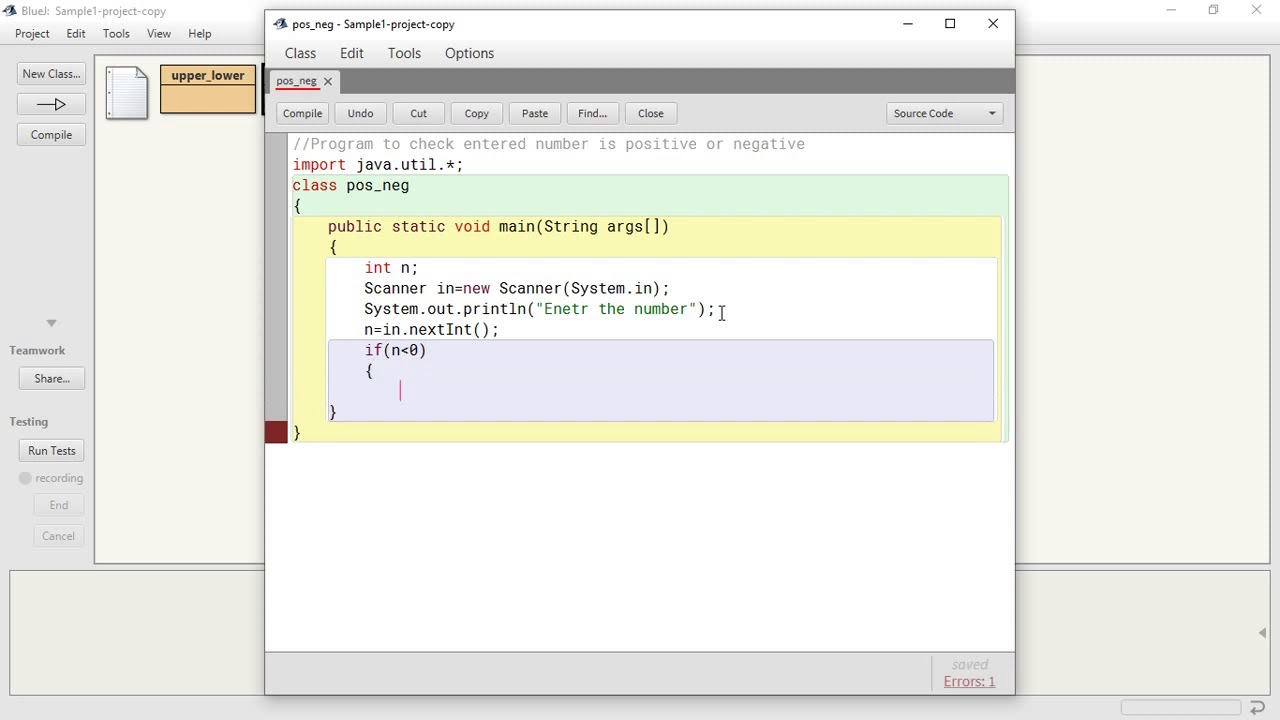The height and width of the screenshot is (720, 1280).
Task: Click the BlueJ bird icon in main window title
Action: (x=10, y=11)
